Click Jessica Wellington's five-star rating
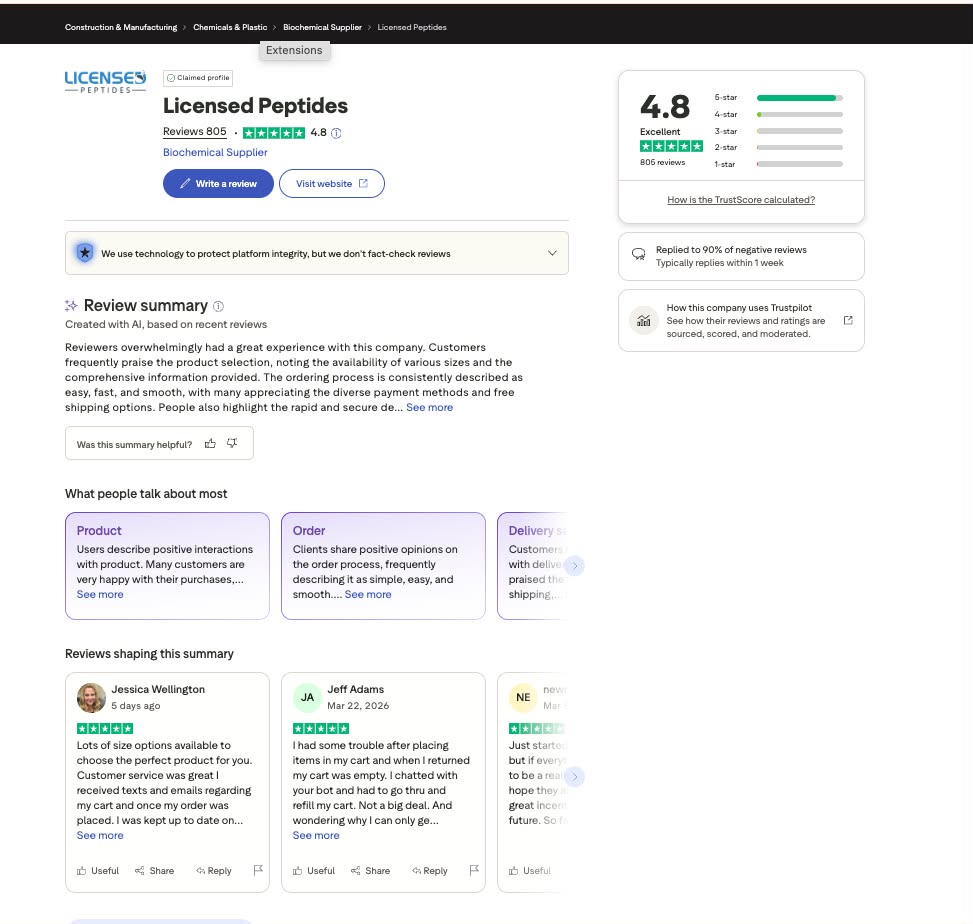The height and width of the screenshot is (924, 973). point(105,729)
